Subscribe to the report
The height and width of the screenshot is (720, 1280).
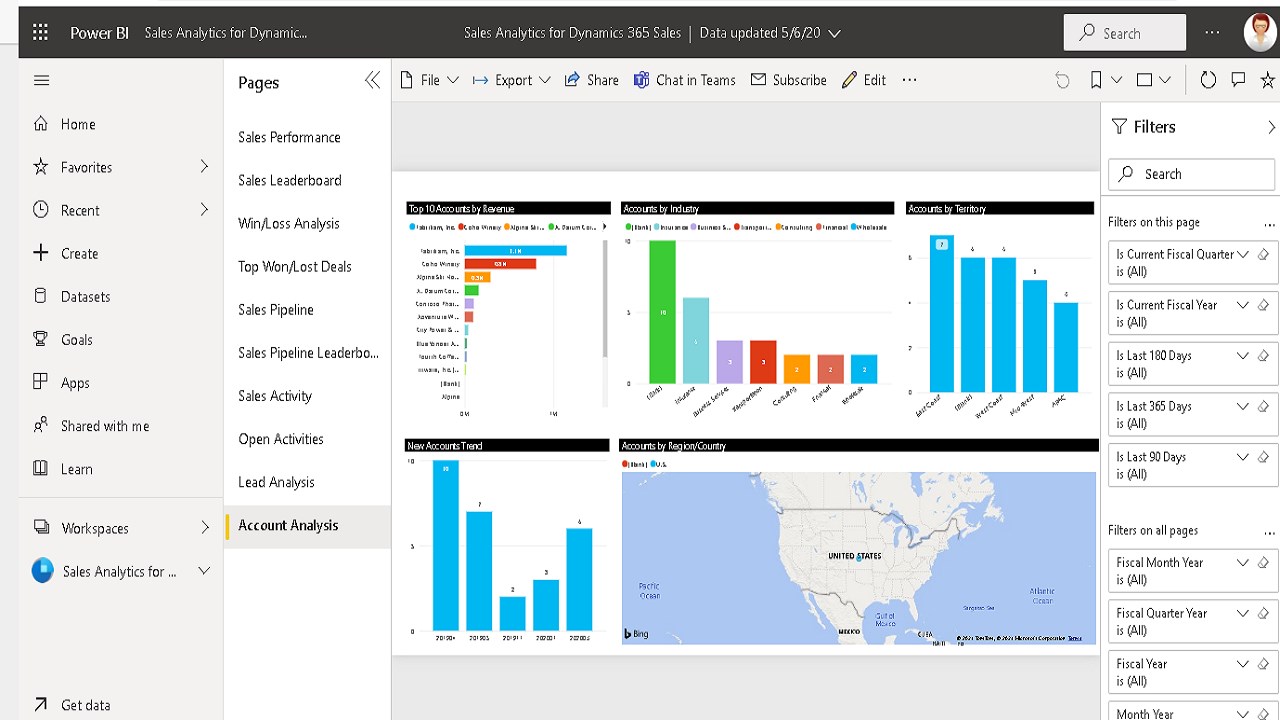click(x=788, y=80)
